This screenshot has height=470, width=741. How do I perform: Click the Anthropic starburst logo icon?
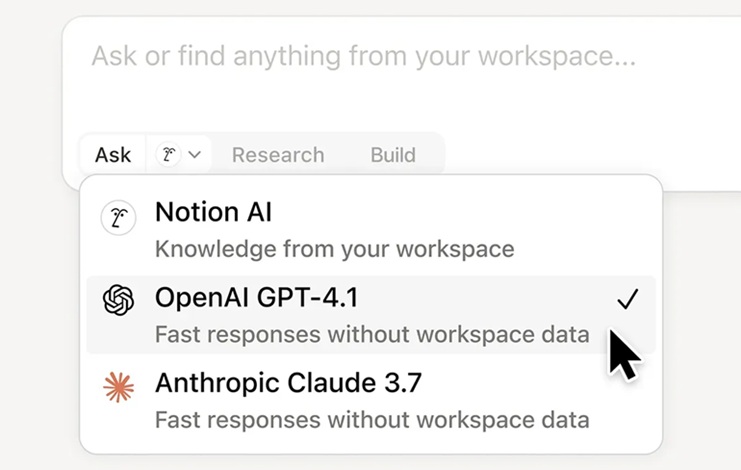coord(118,387)
